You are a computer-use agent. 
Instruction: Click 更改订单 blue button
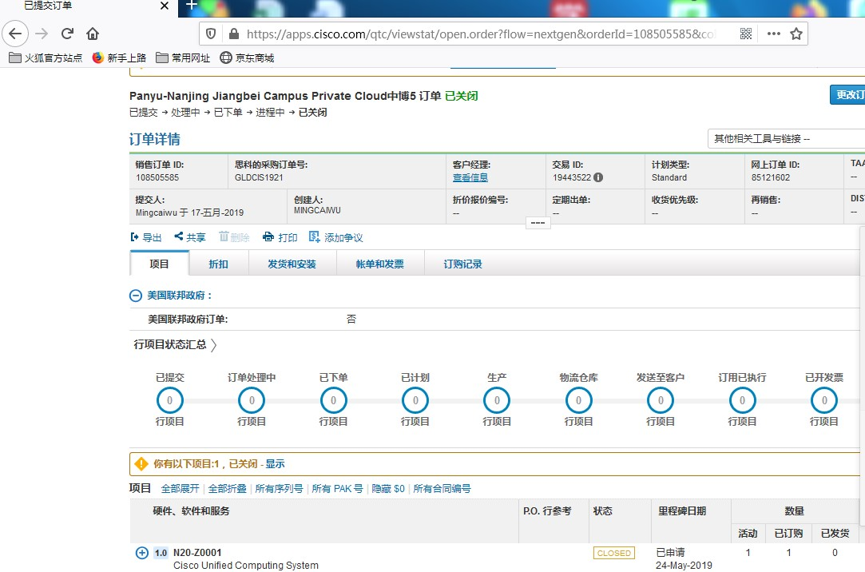(x=847, y=95)
